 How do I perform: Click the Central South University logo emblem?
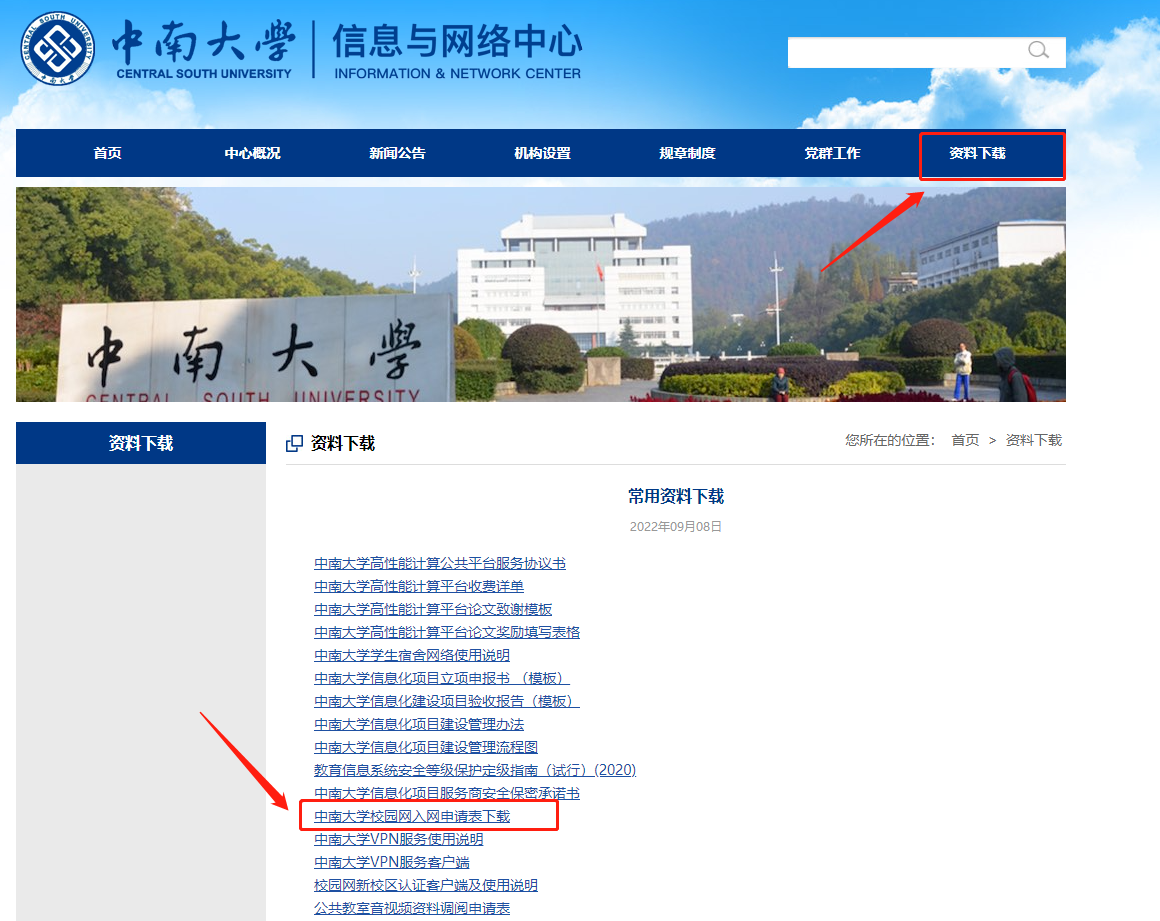click(x=58, y=48)
